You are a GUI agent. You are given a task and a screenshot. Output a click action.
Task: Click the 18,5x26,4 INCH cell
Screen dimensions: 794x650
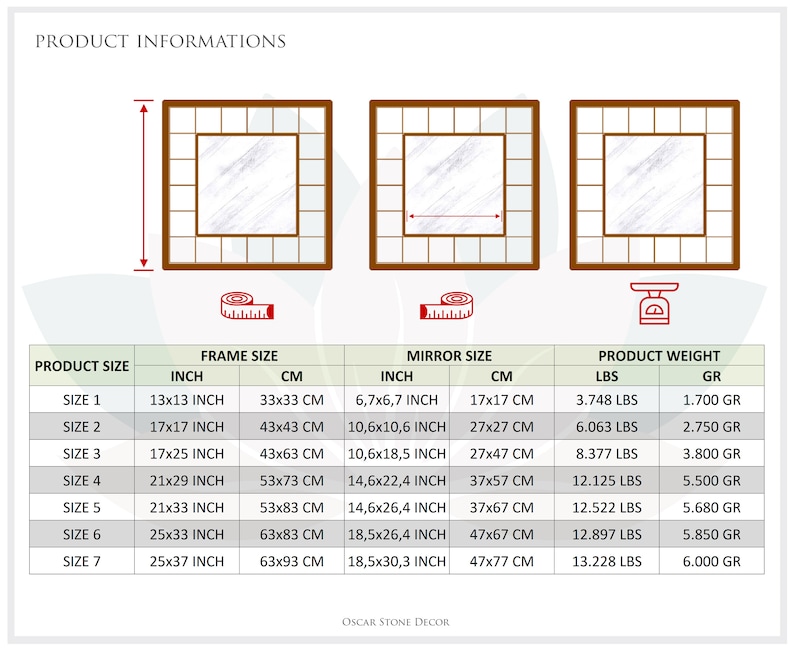[396, 534]
